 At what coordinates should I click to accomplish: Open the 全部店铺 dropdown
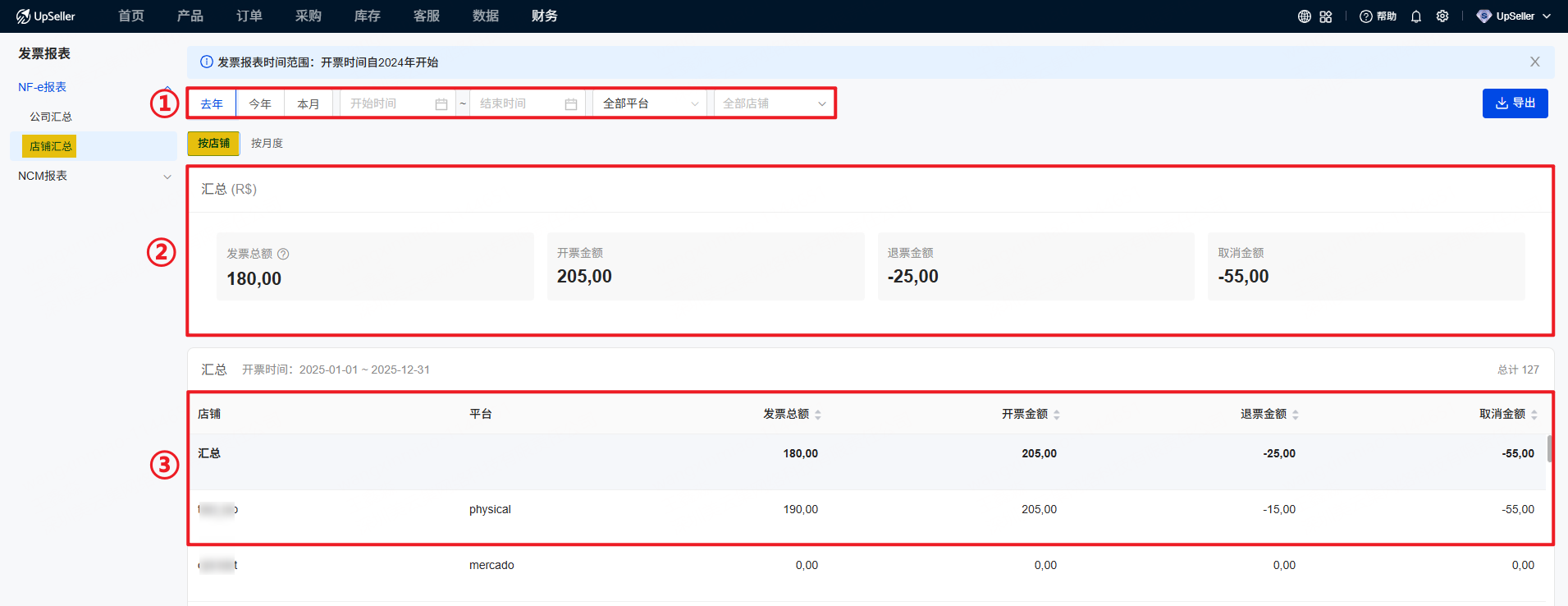click(773, 103)
